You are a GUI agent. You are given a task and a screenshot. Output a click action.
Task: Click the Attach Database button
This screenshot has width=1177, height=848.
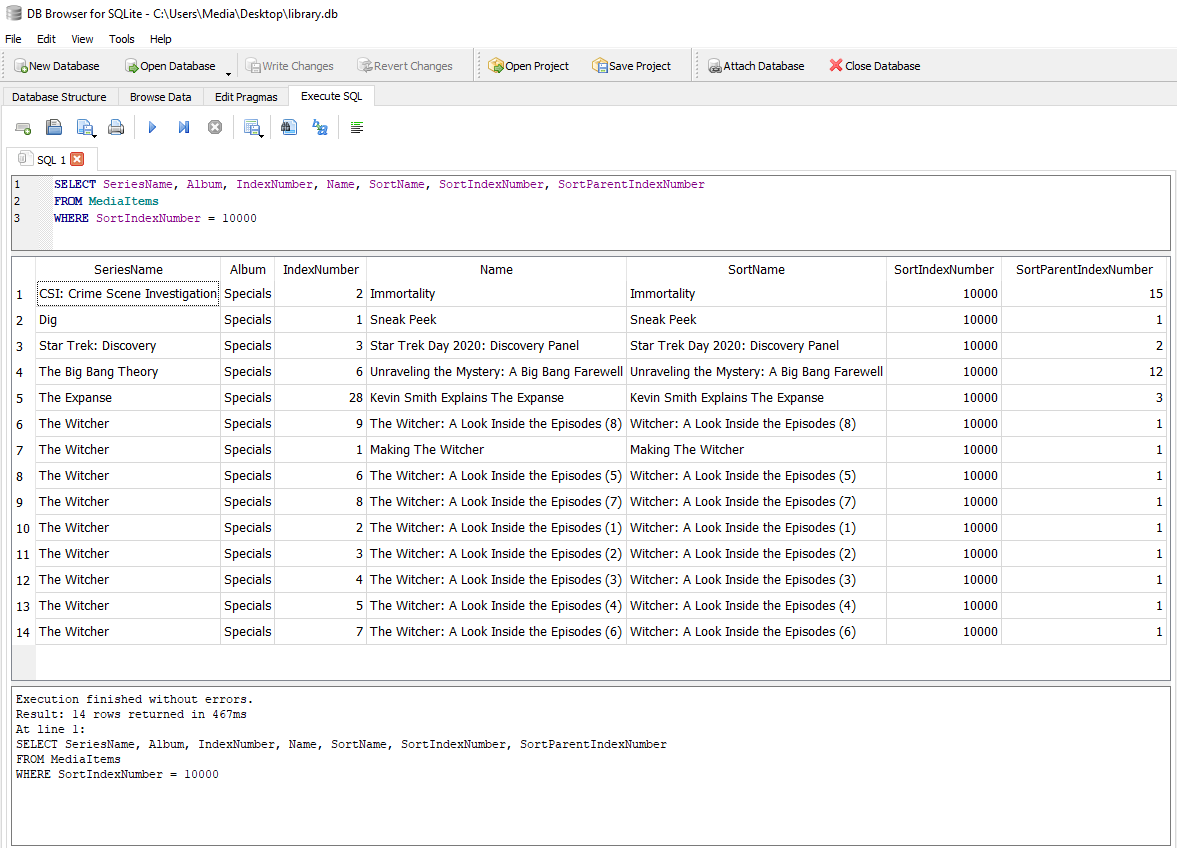756,66
